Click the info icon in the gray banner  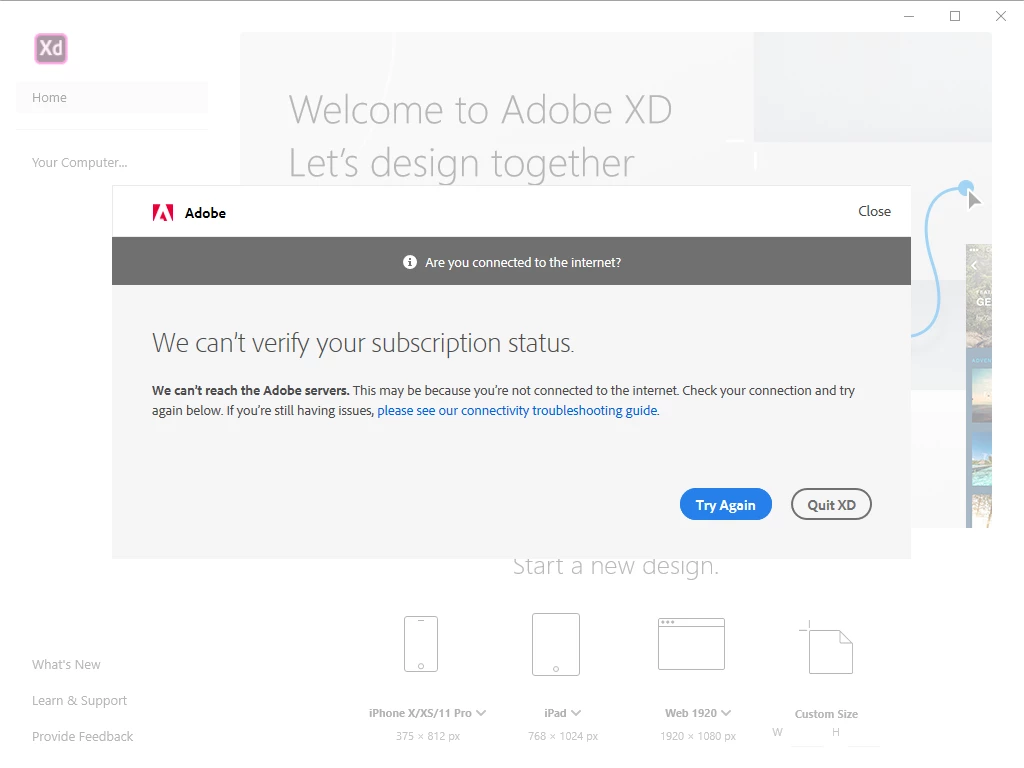[409, 262]
